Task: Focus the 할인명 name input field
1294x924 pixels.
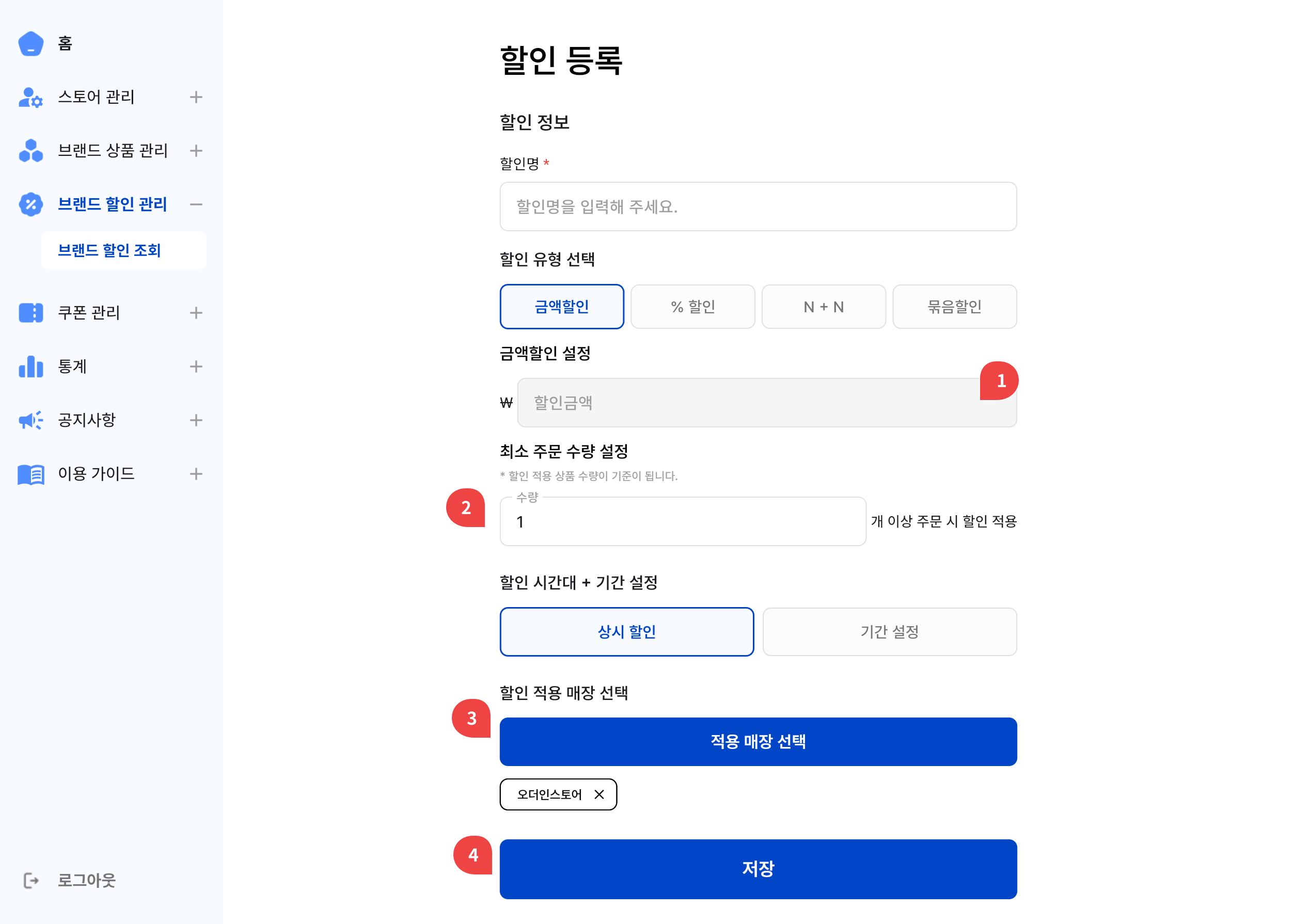Action: 758,206
